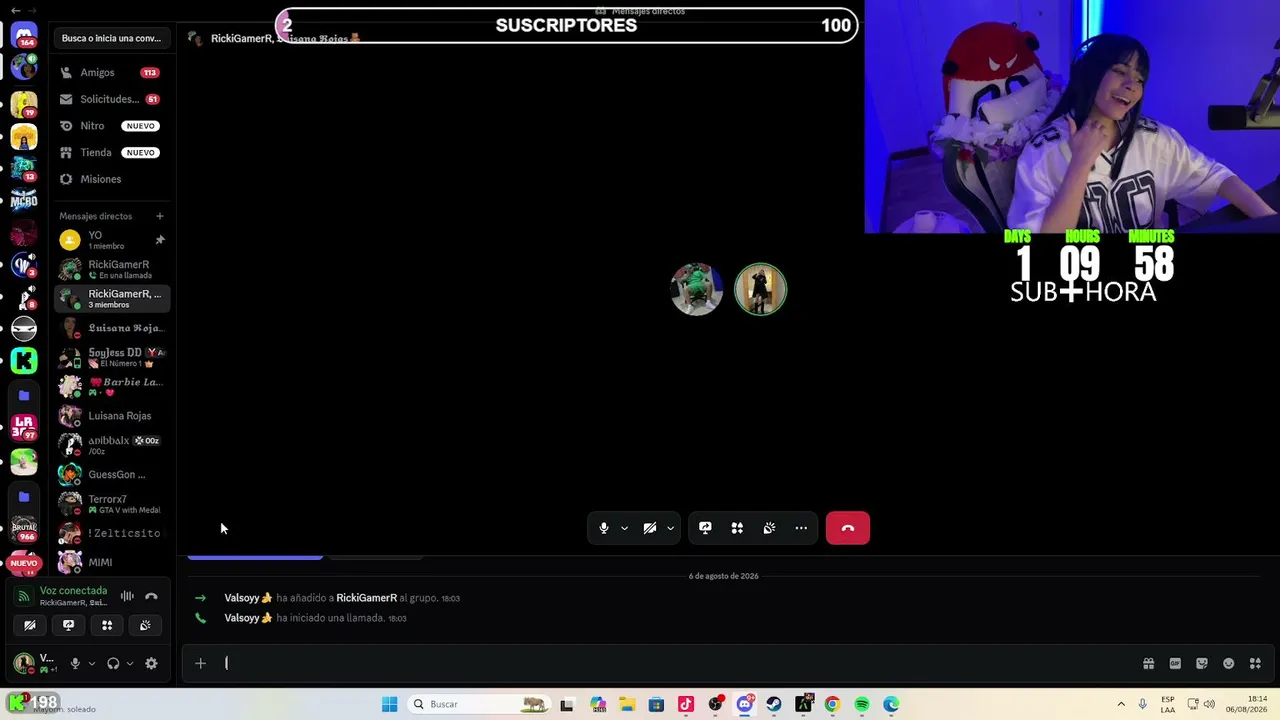Open Luisana Rojas direct message
Image resolution: width=1280 pixels, height=720 pixels.
point(111,416)
